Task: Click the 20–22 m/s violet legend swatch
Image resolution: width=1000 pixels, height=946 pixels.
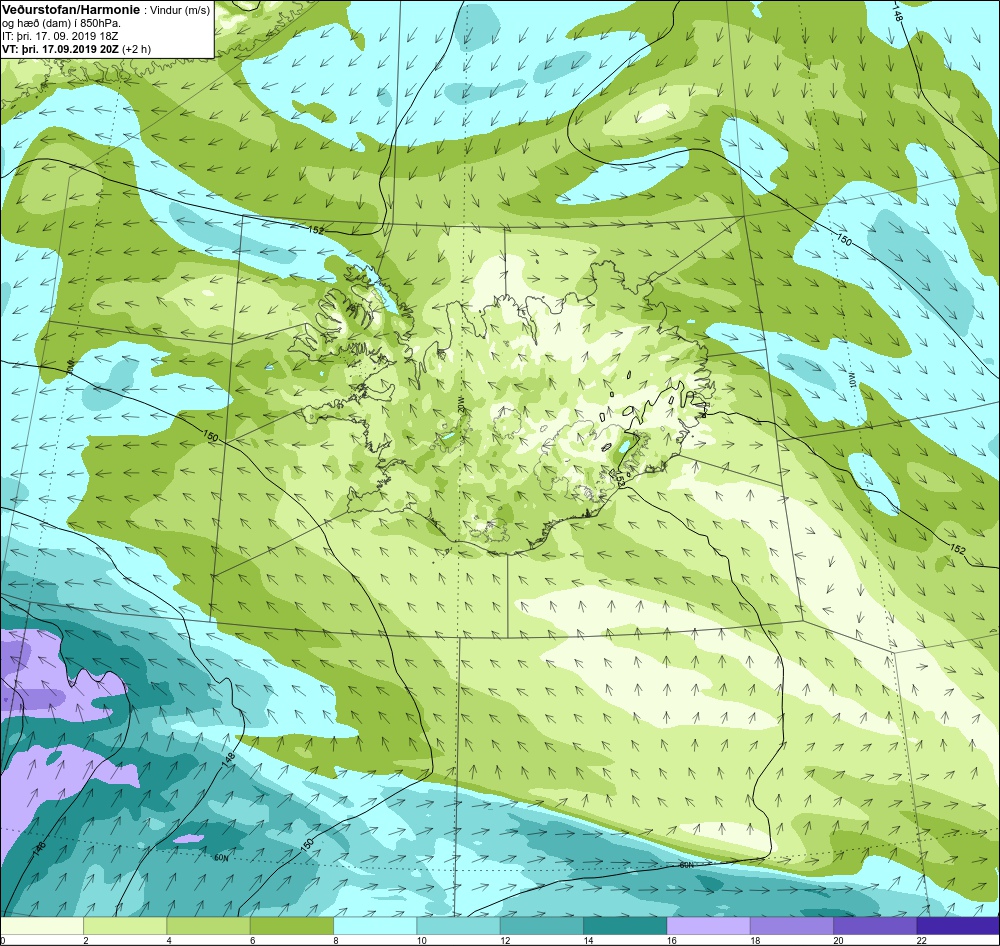Action: (875, 925)
